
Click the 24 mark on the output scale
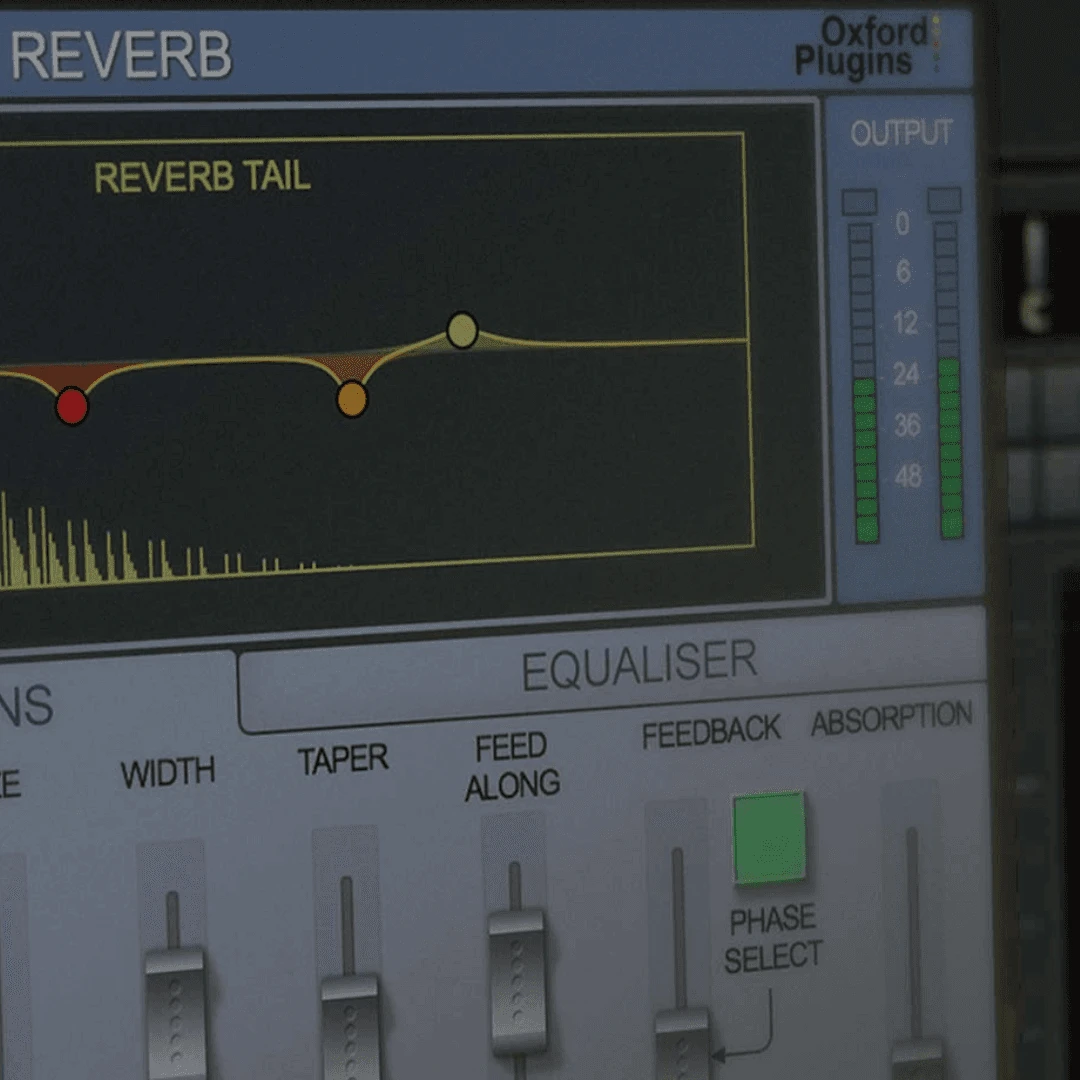coord(906,374)
